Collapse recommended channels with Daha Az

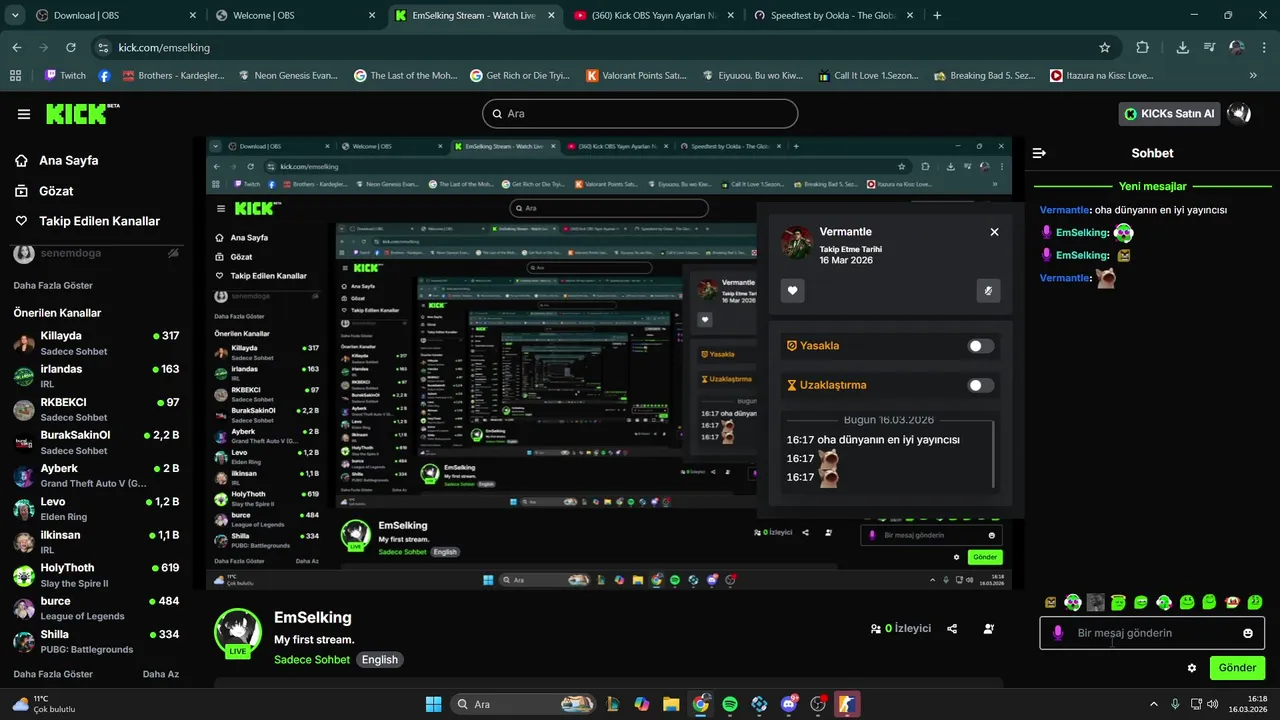161,674
